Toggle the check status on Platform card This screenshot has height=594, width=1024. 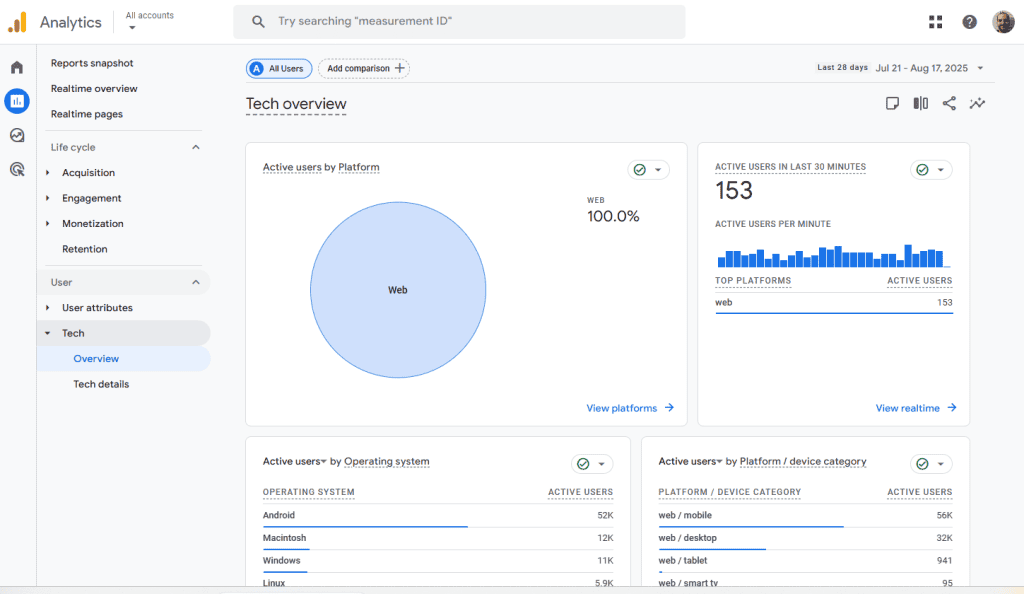point(648,170)
